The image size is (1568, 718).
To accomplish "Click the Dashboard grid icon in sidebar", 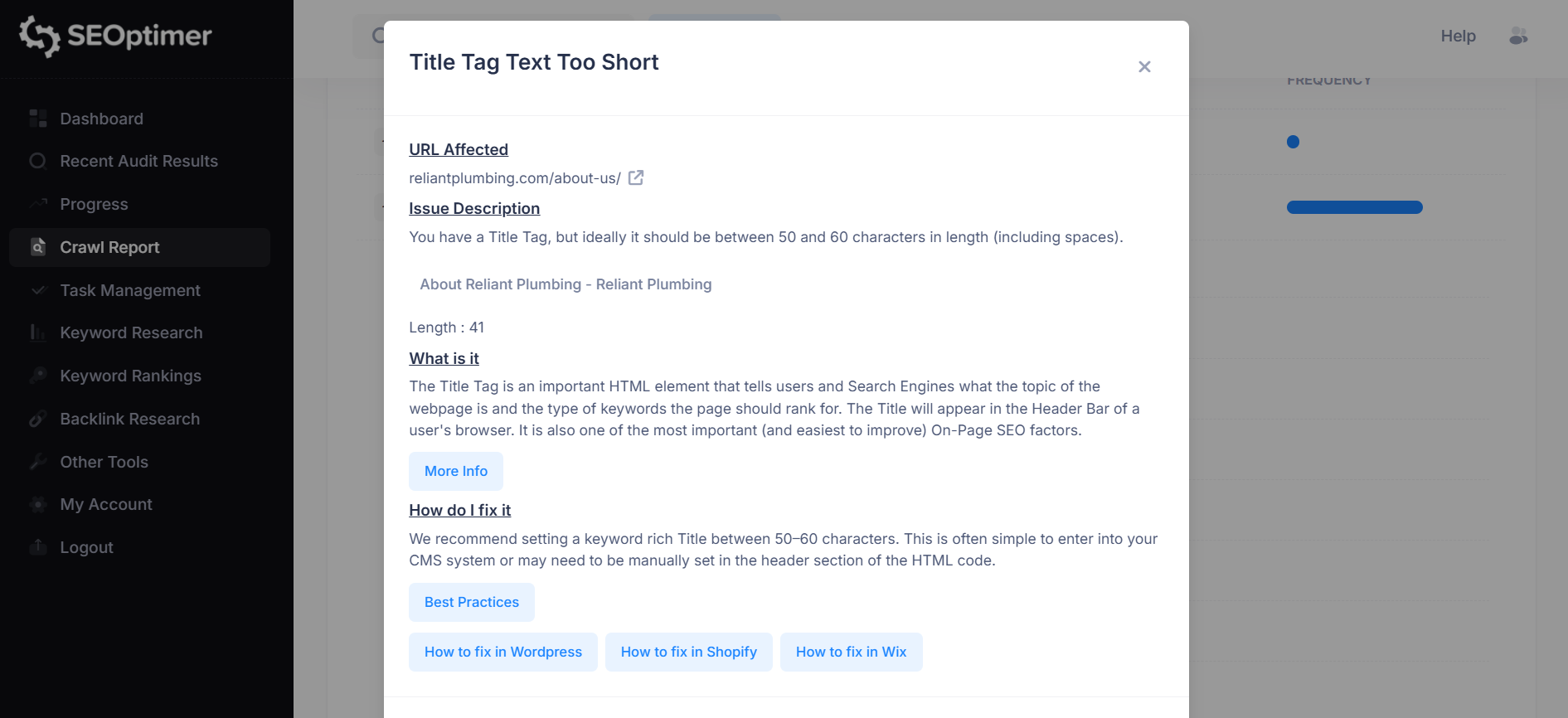I will (38, 119).
